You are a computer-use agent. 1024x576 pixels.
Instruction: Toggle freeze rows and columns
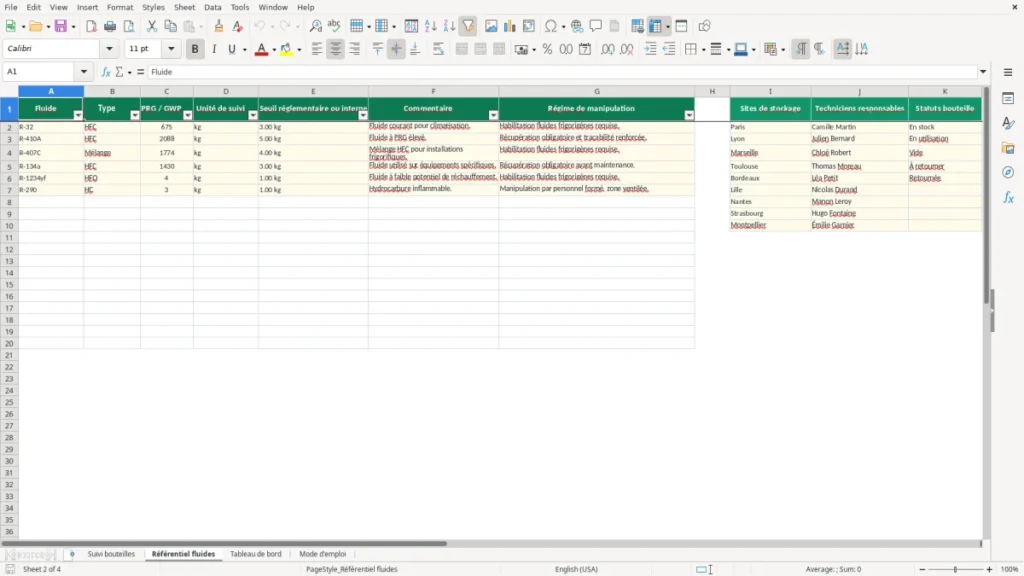[x=655, y=26]
